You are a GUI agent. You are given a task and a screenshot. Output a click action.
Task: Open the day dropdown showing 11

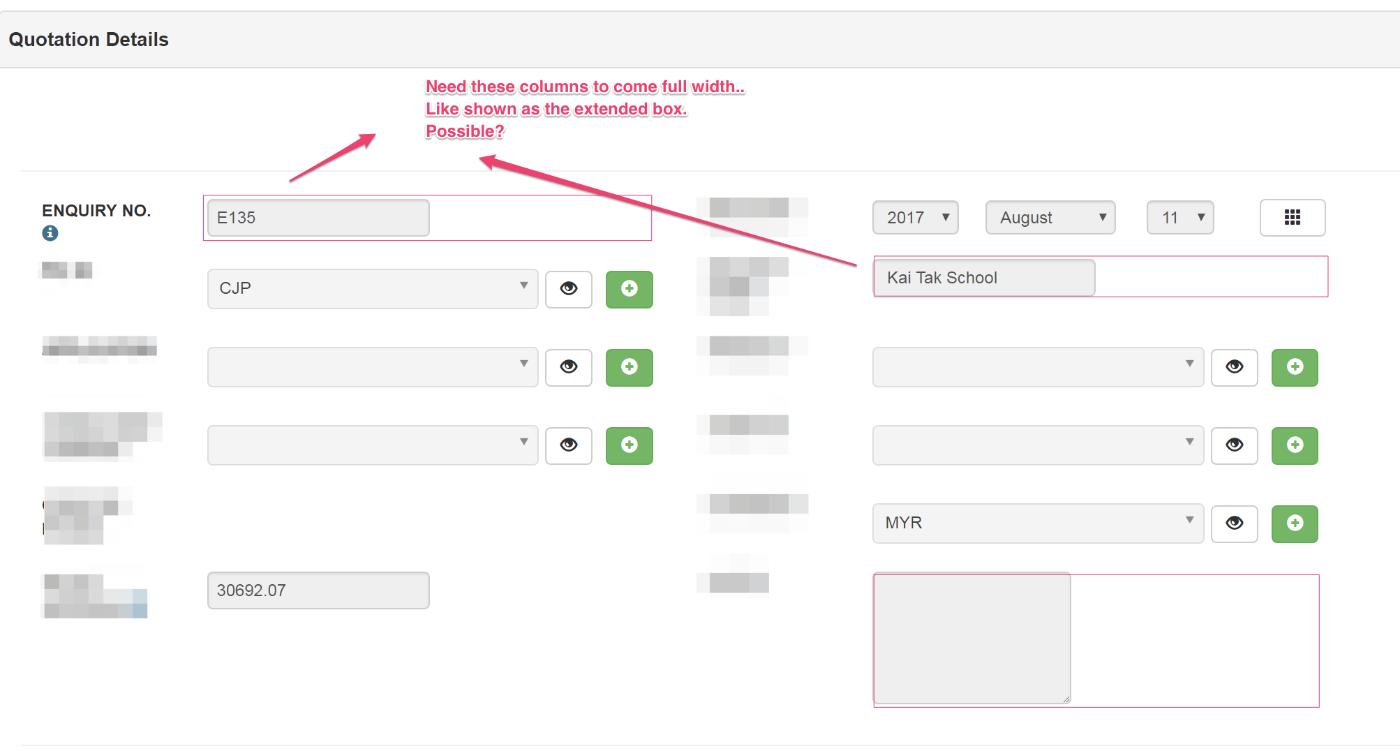[1180, 217]
